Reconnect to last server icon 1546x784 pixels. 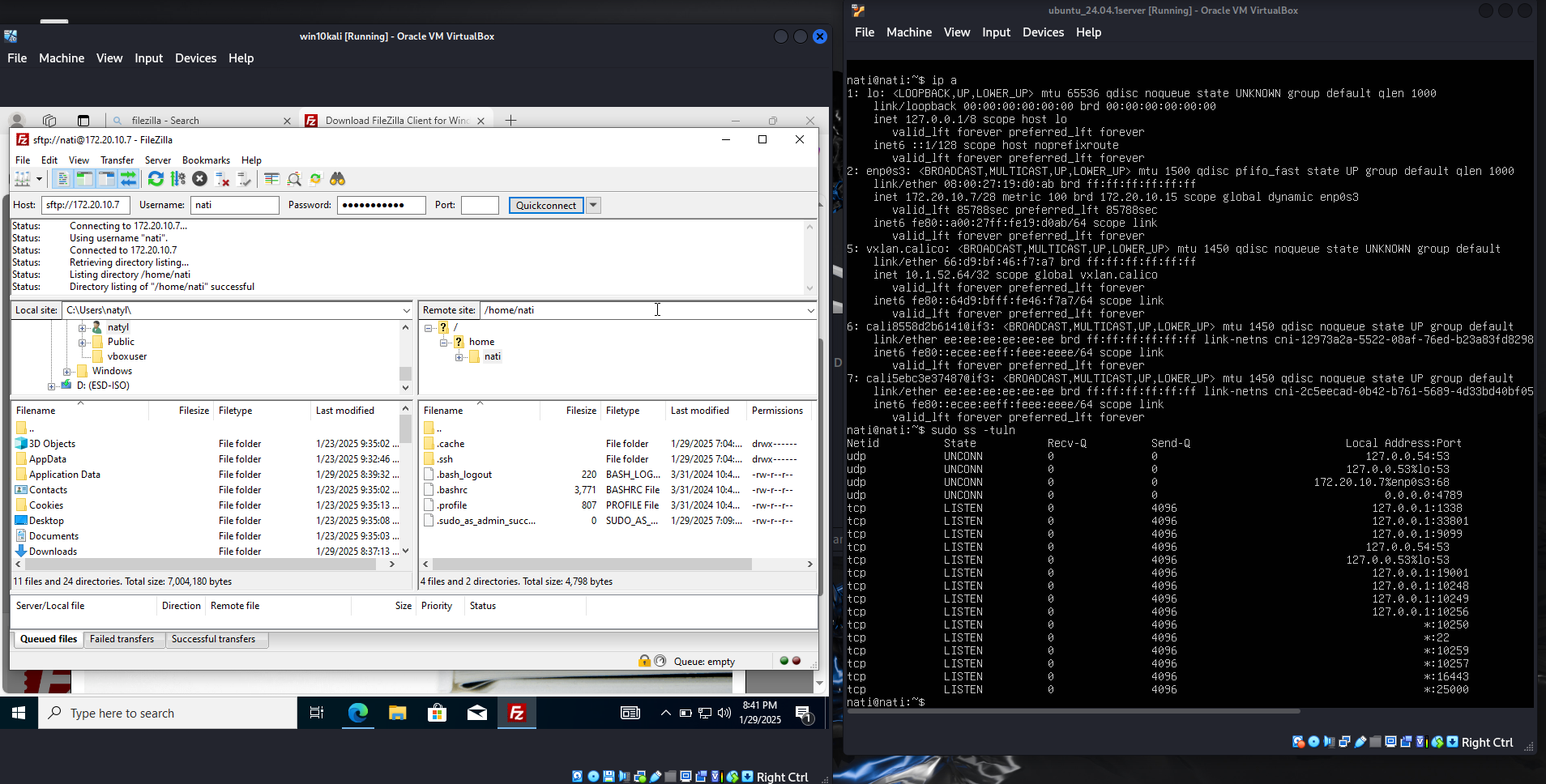244,179
